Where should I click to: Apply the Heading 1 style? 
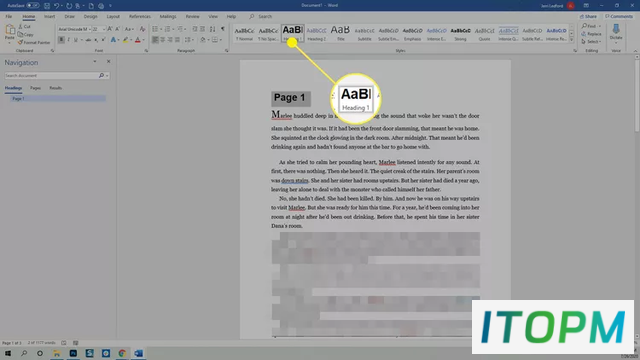pyautogui.click(x=293, y=33)
